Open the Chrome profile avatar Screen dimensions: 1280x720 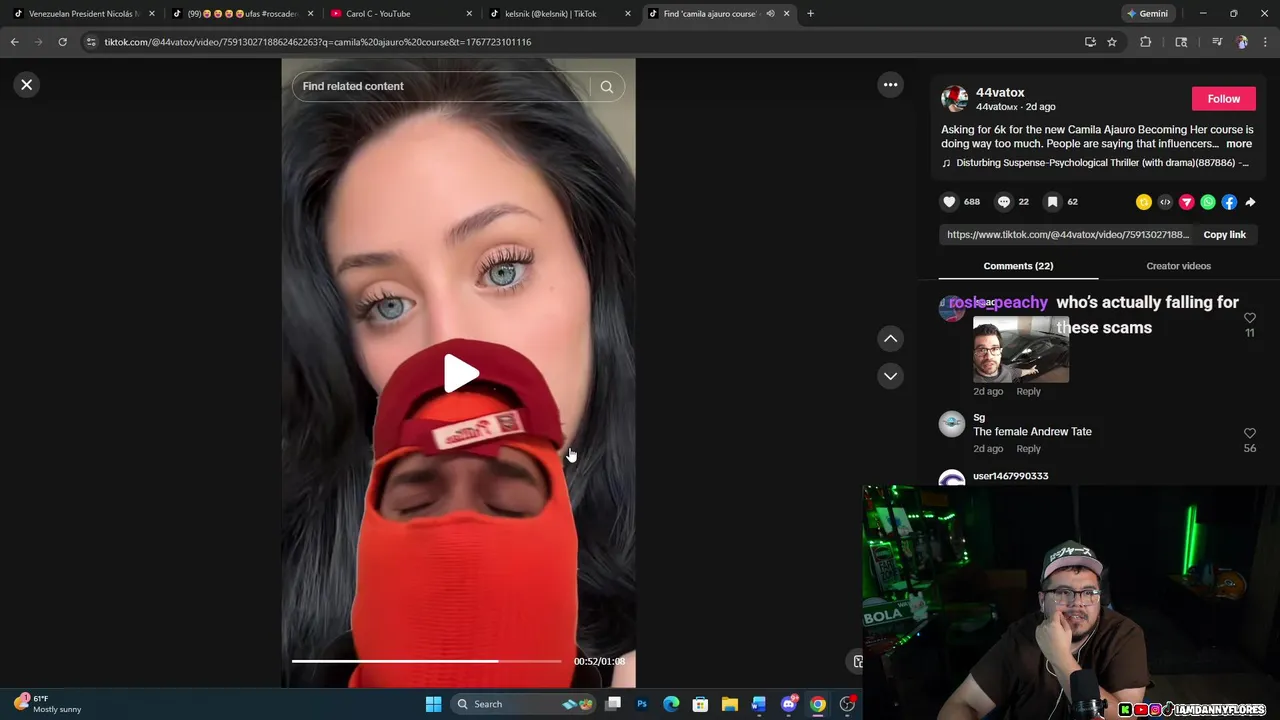tap(1242, 42)
